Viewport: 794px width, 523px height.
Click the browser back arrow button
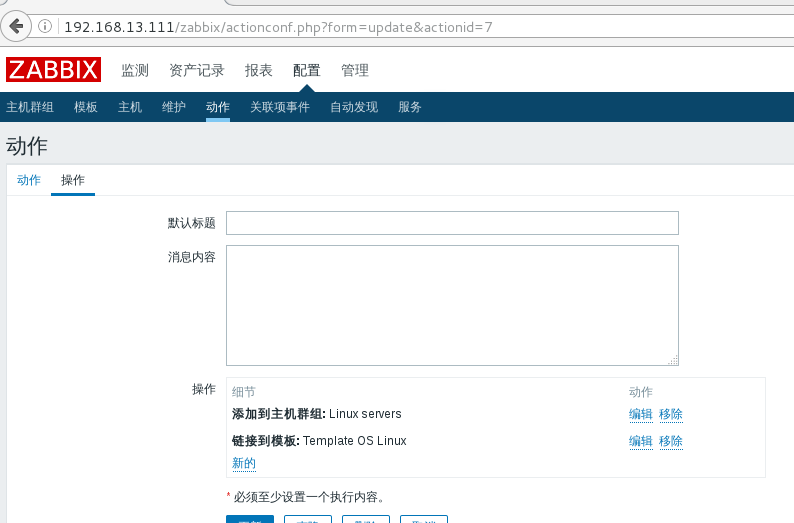point(16,26)
